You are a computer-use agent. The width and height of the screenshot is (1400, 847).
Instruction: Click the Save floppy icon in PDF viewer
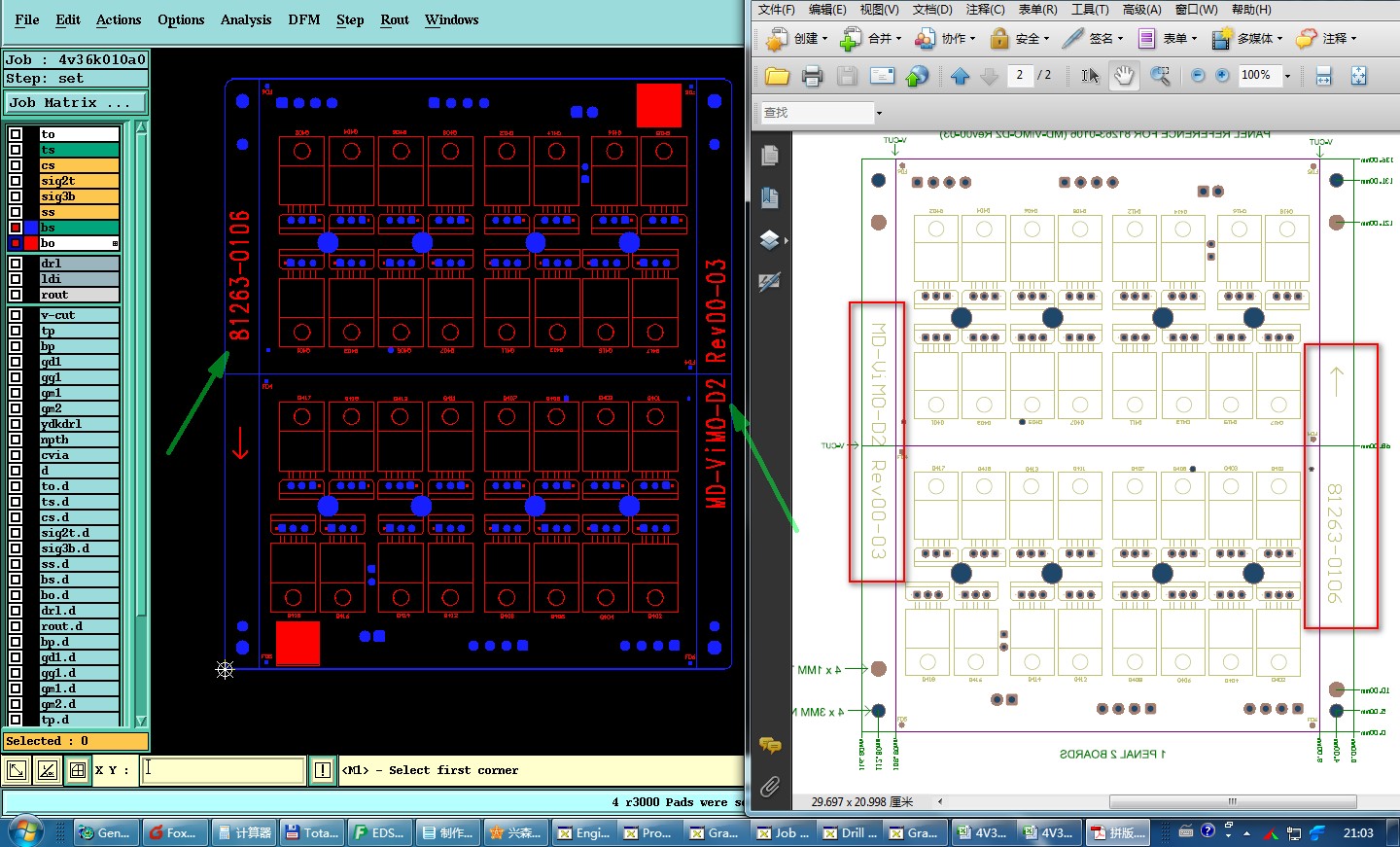[847, 76]
